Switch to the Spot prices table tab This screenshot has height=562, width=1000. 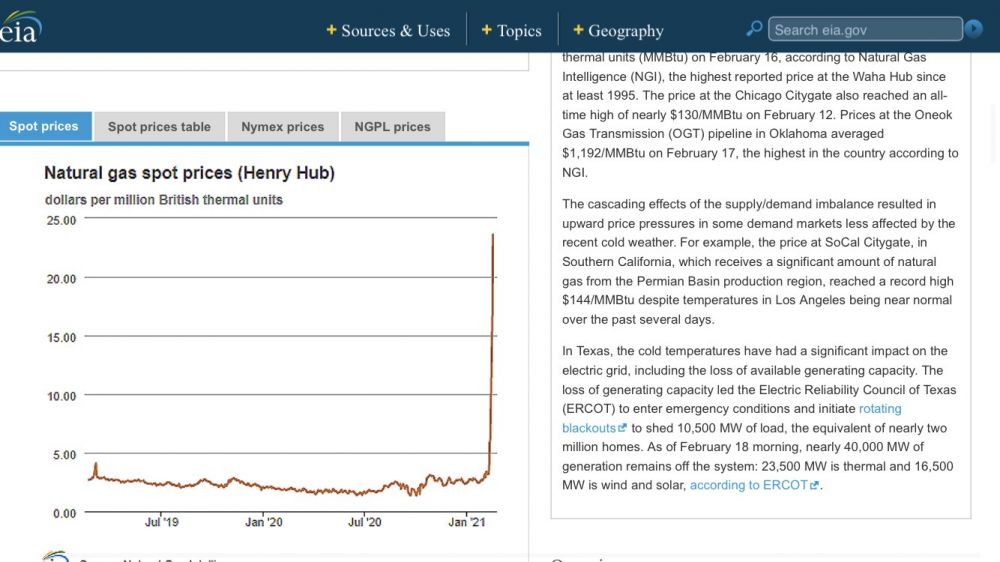pos(159,127)
